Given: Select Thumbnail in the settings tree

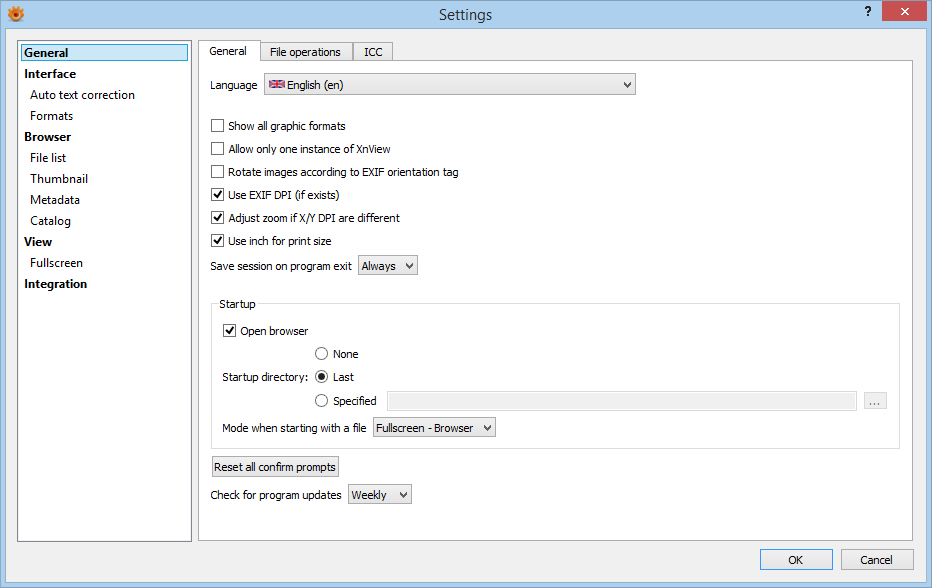Looking at the screenshot, I should [x=59, y=179].
